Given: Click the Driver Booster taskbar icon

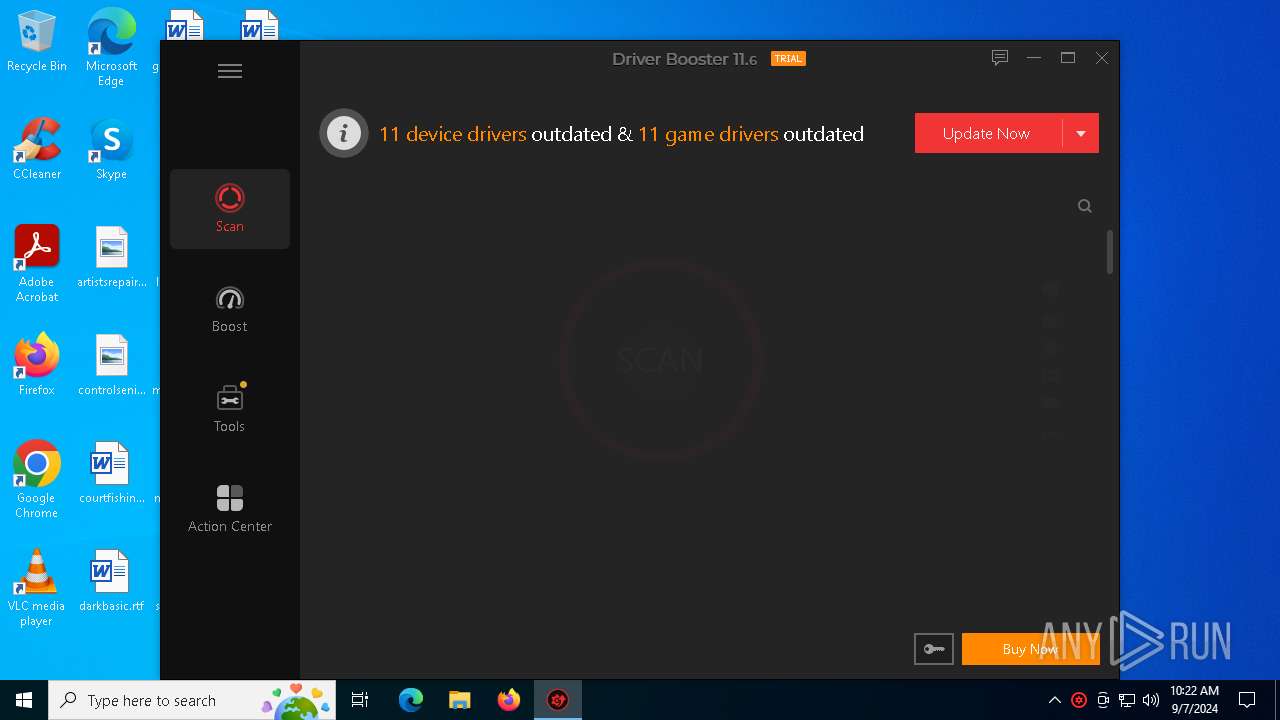Looking at the screenshot, I should [x=558, y=700].
